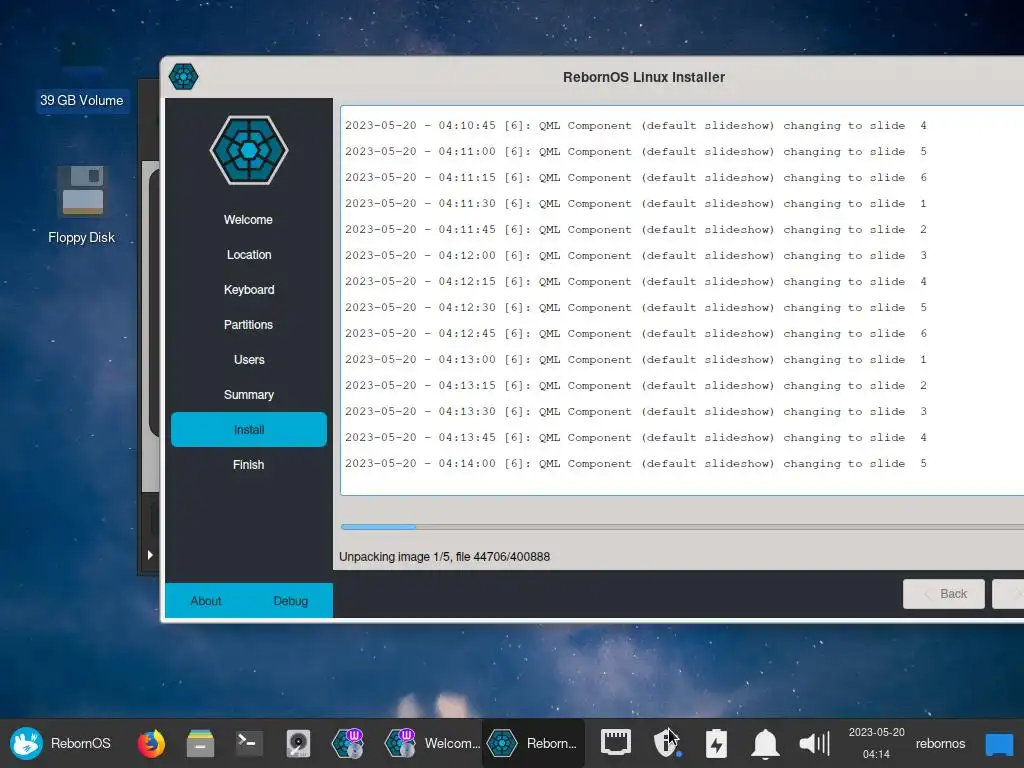The width and height of the screenshot is (1024, 768).
Task: Click the RebornOS Linux Installer title
Action: [x=644, y=77]
